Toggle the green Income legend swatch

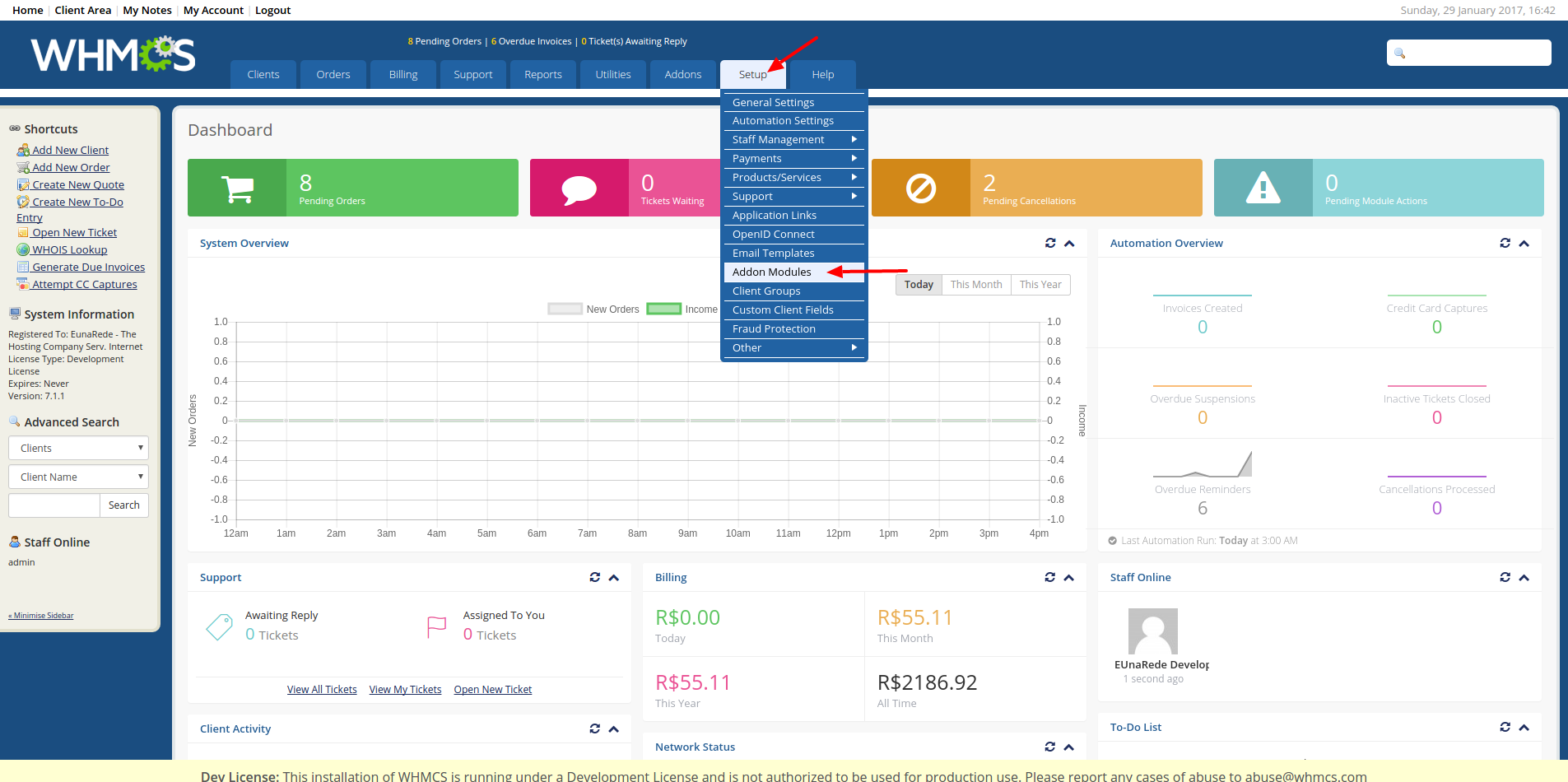pyautogui.click(x=663, y=310)
